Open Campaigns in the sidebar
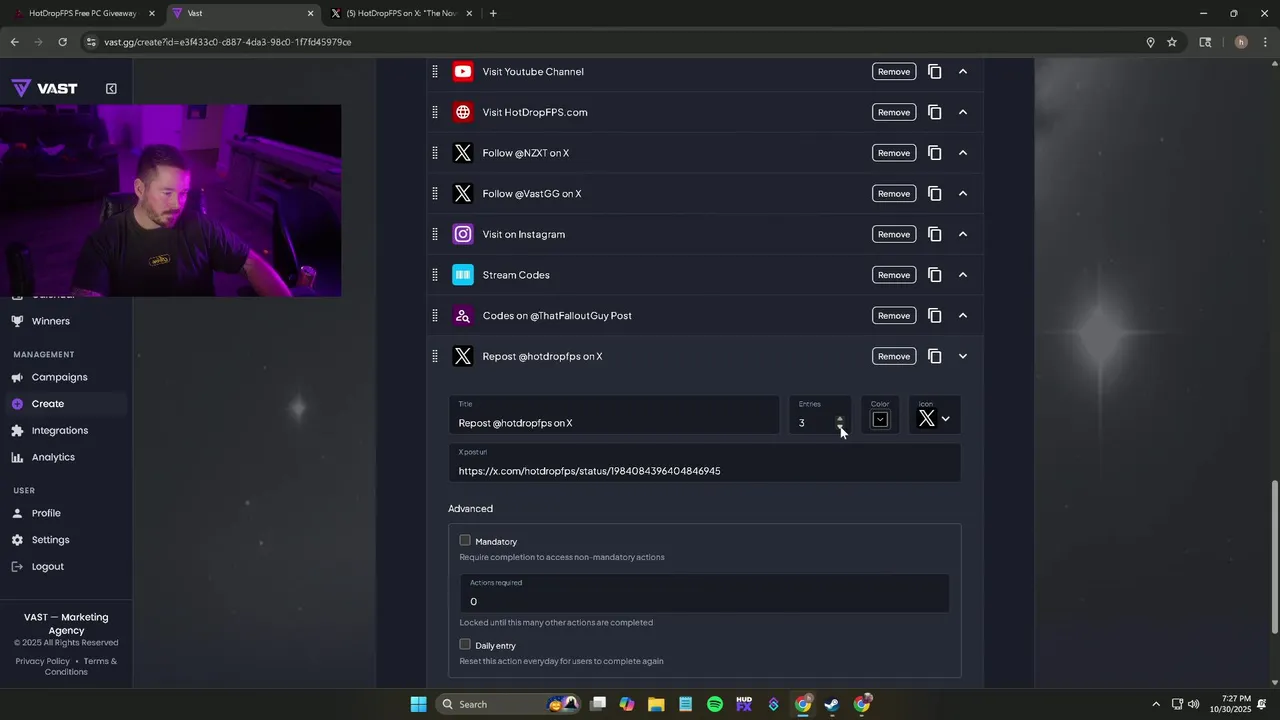The image size is (1280, 720). [59, 377]
